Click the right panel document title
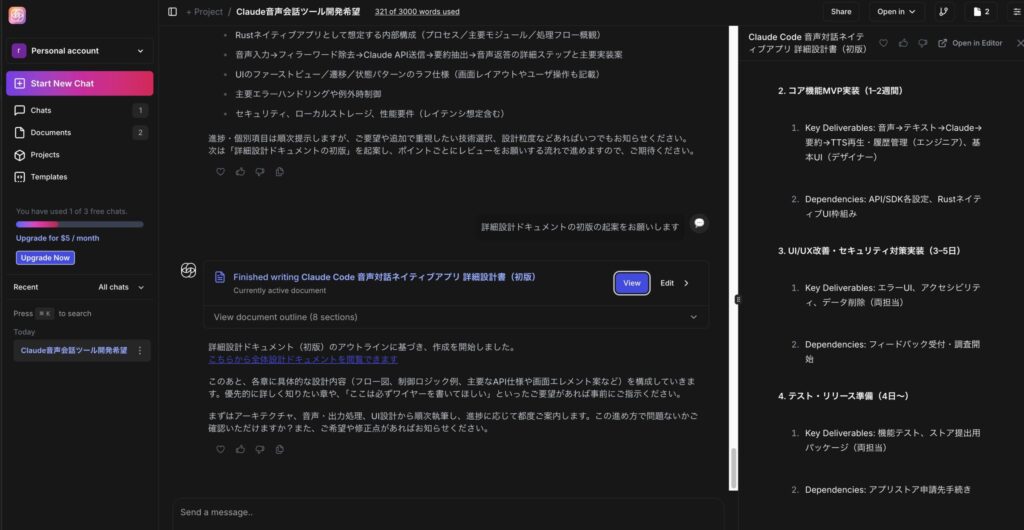This screenshot has width=1024, height=530. pos(808,43)
